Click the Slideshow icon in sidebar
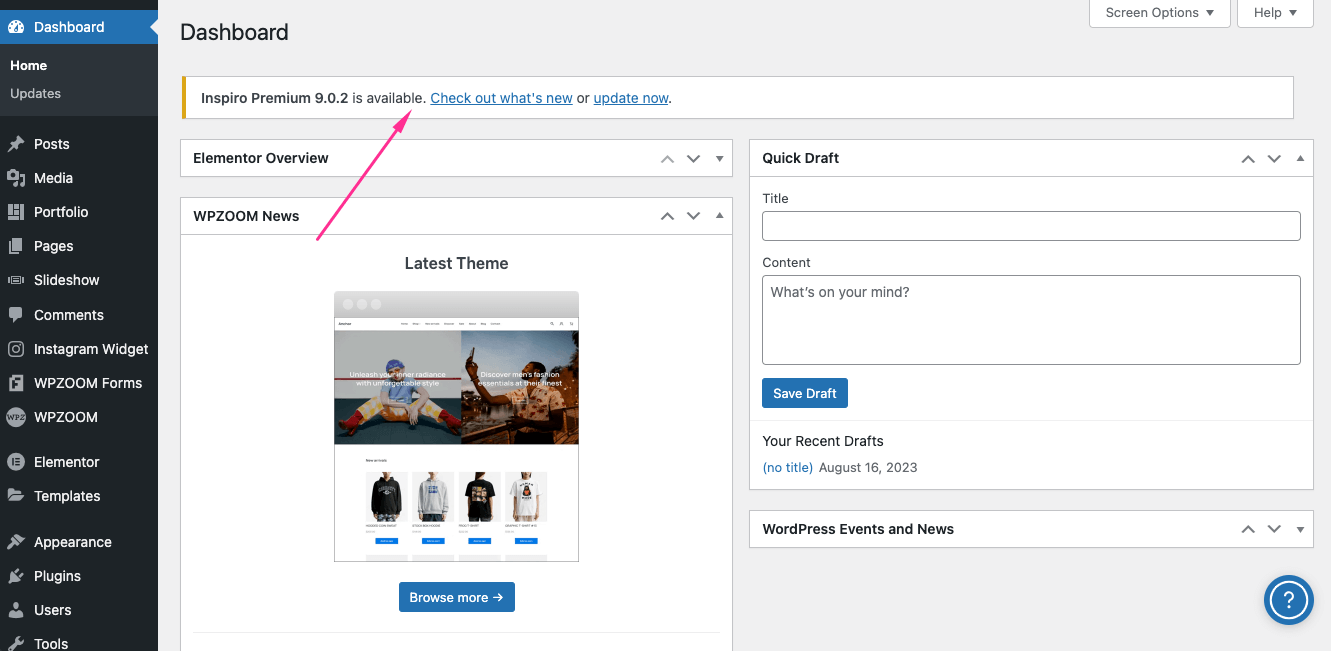The width and height of the screenshot is (1331, 651). click(x=16, y=280)
